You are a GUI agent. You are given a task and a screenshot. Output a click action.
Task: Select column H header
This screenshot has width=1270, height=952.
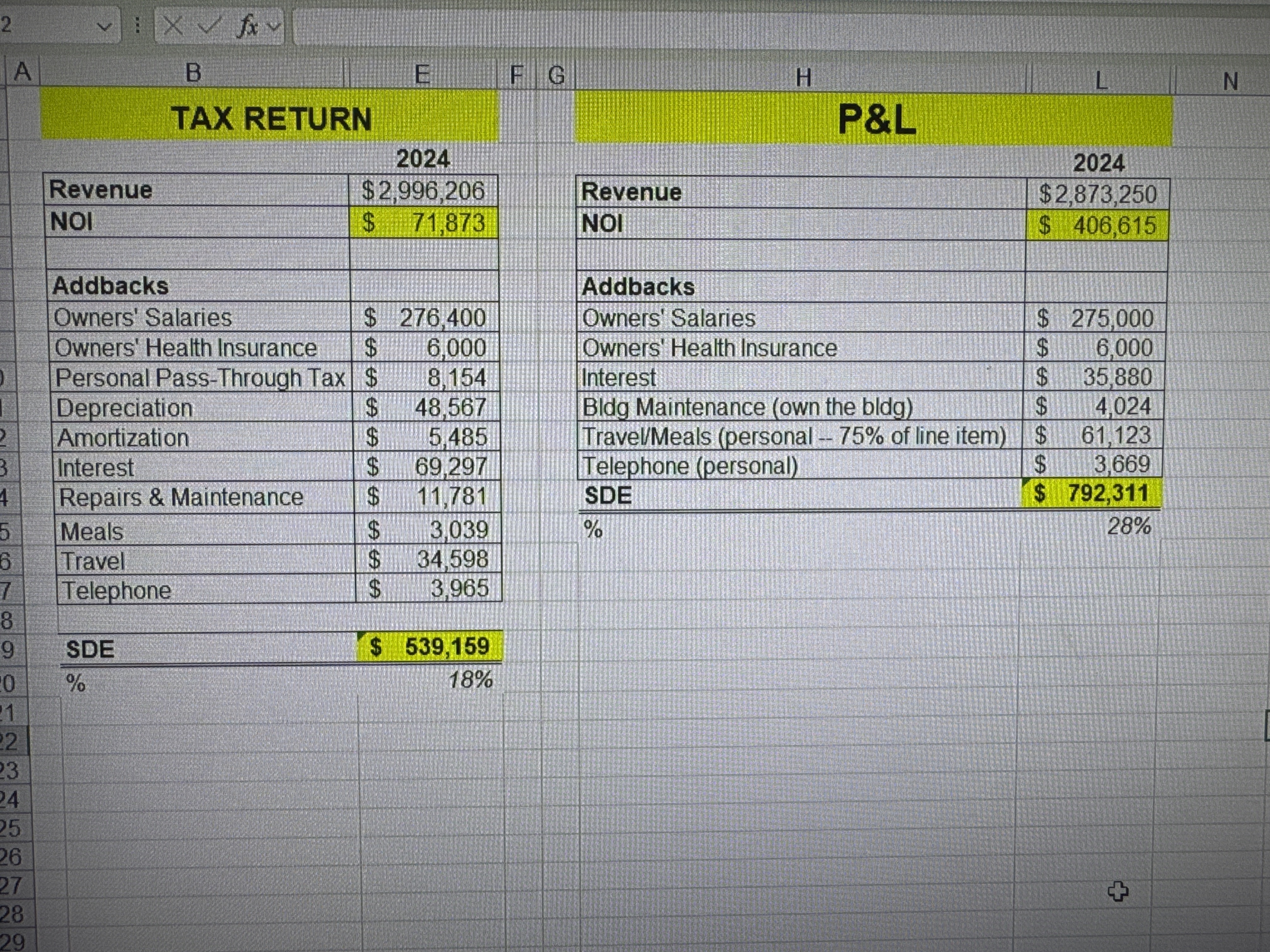803,77
